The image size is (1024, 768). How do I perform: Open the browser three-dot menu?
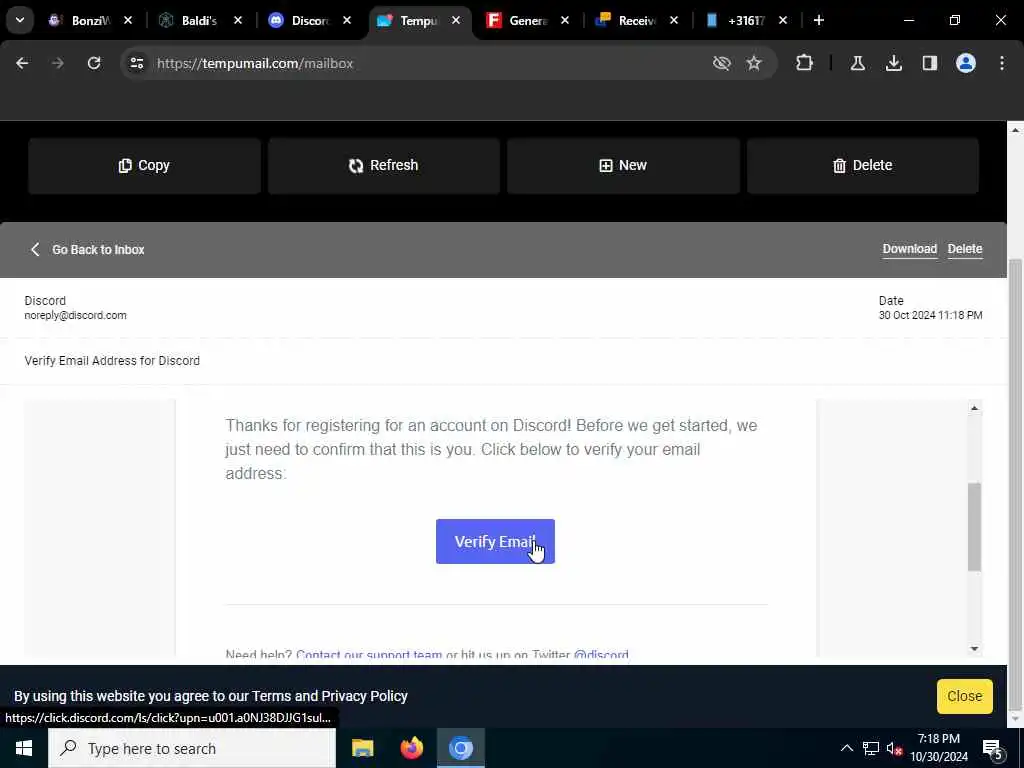click(1002, 63)
